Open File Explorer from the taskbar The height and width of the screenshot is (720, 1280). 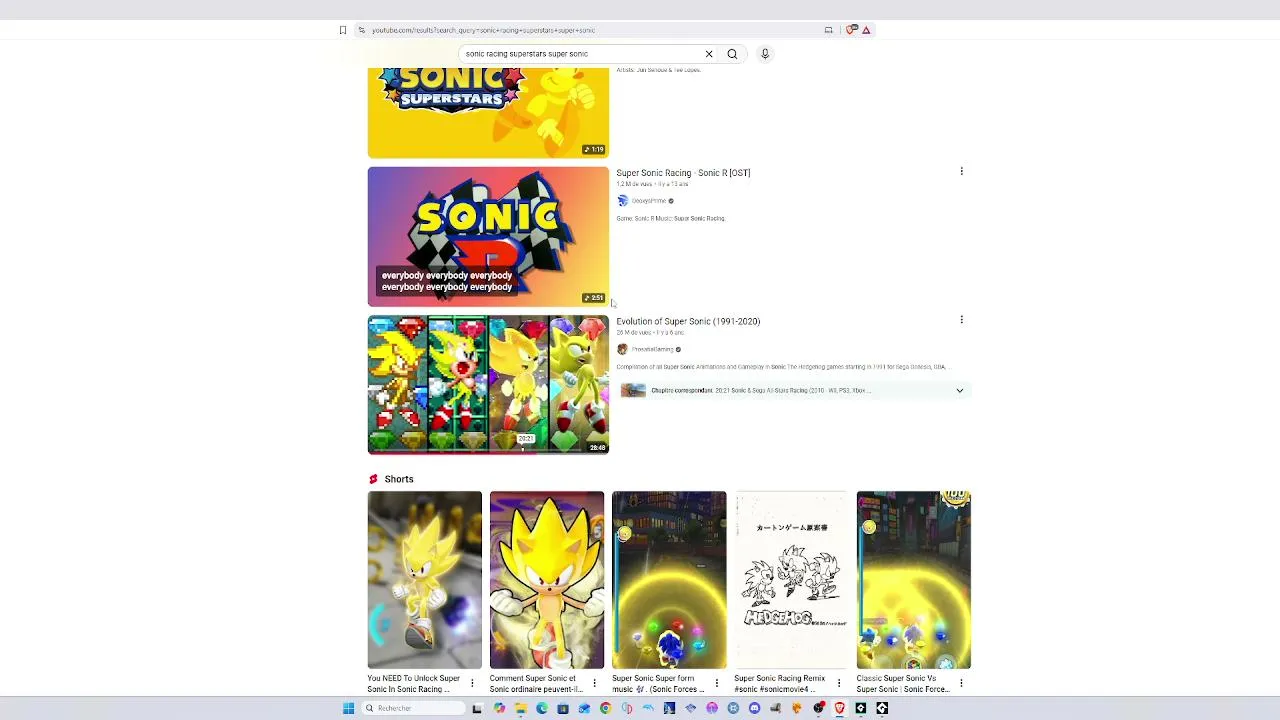point(520,708)
